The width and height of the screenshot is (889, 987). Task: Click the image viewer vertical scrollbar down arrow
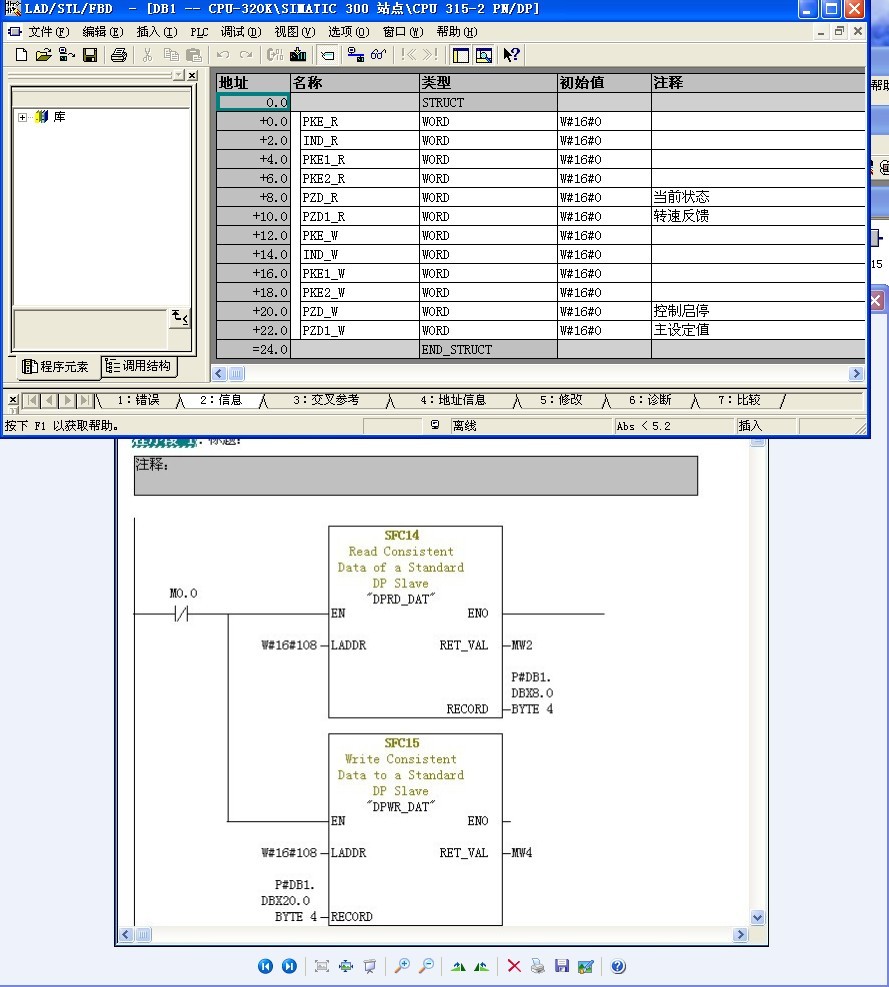757,918
